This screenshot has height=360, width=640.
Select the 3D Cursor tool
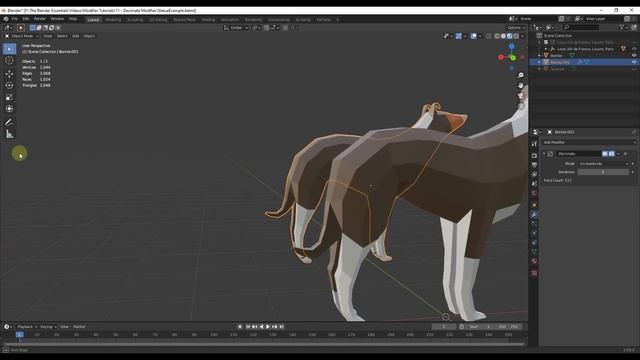pos(9,61)
